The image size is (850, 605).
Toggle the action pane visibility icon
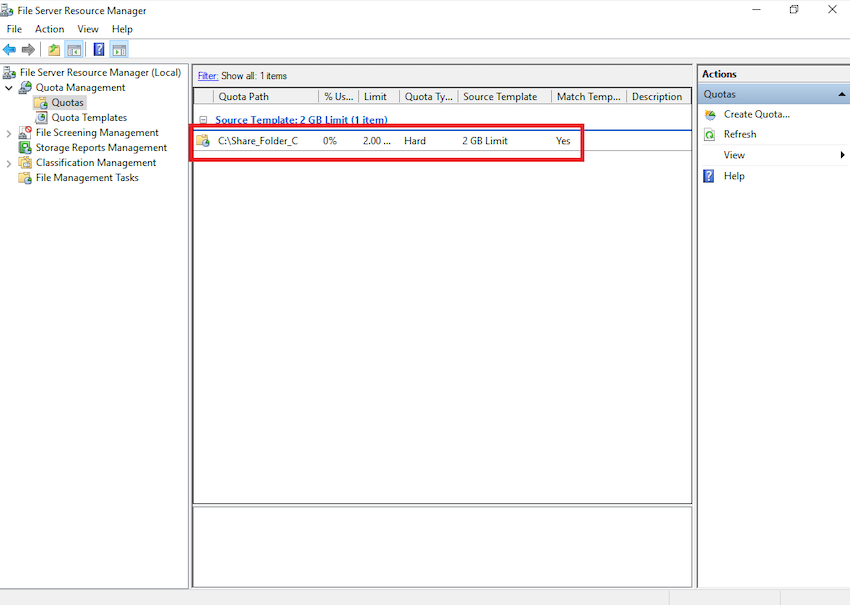coord(119,49)
